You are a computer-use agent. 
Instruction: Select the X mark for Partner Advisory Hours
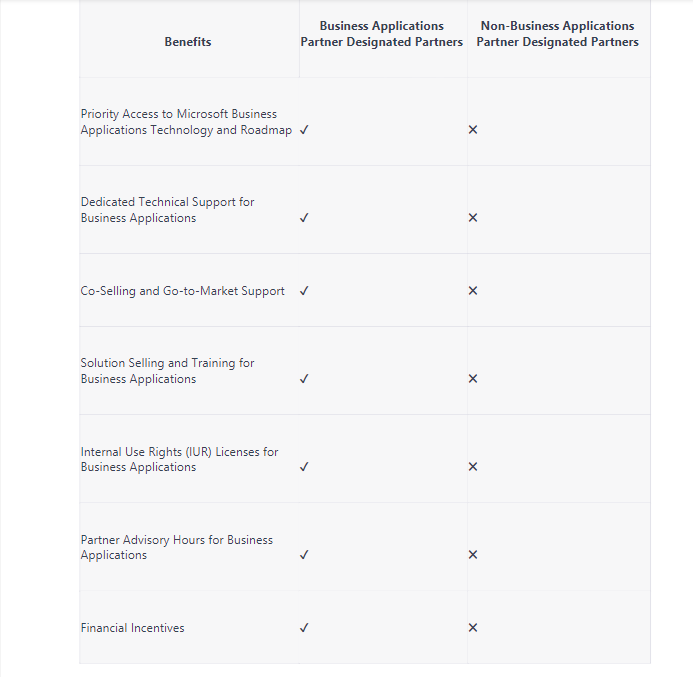click(473, 555)
